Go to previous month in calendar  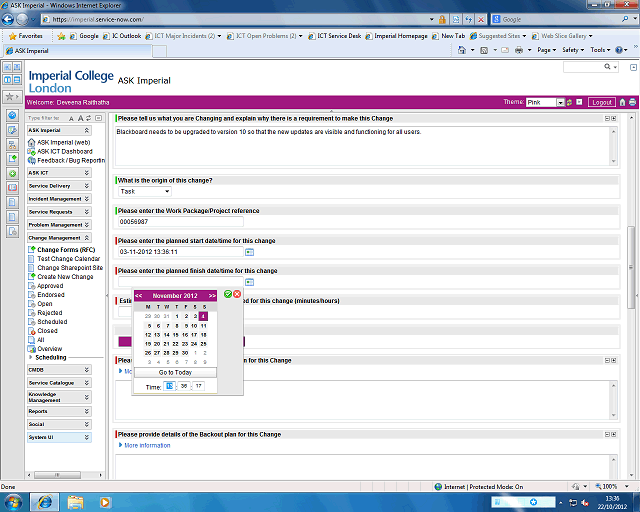point(139,296)
